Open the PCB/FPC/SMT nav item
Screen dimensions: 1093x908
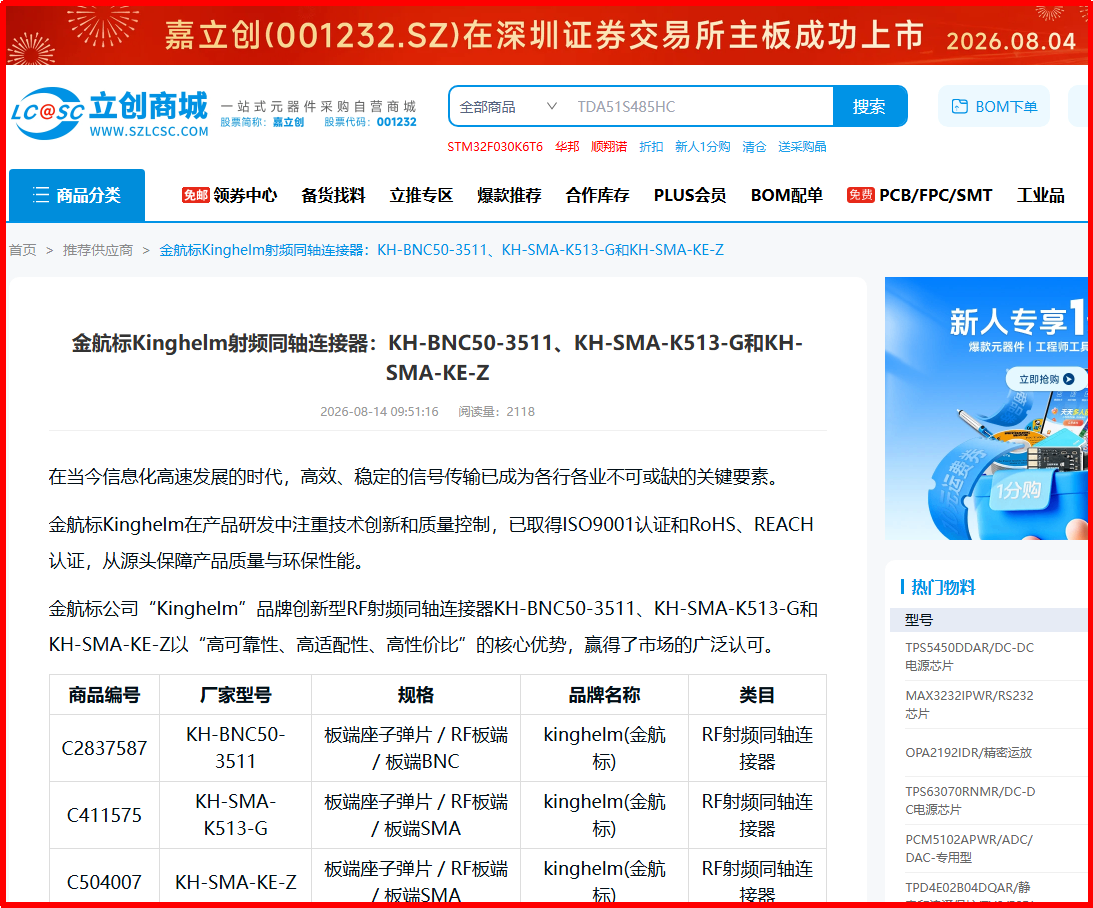click(935, 195)
